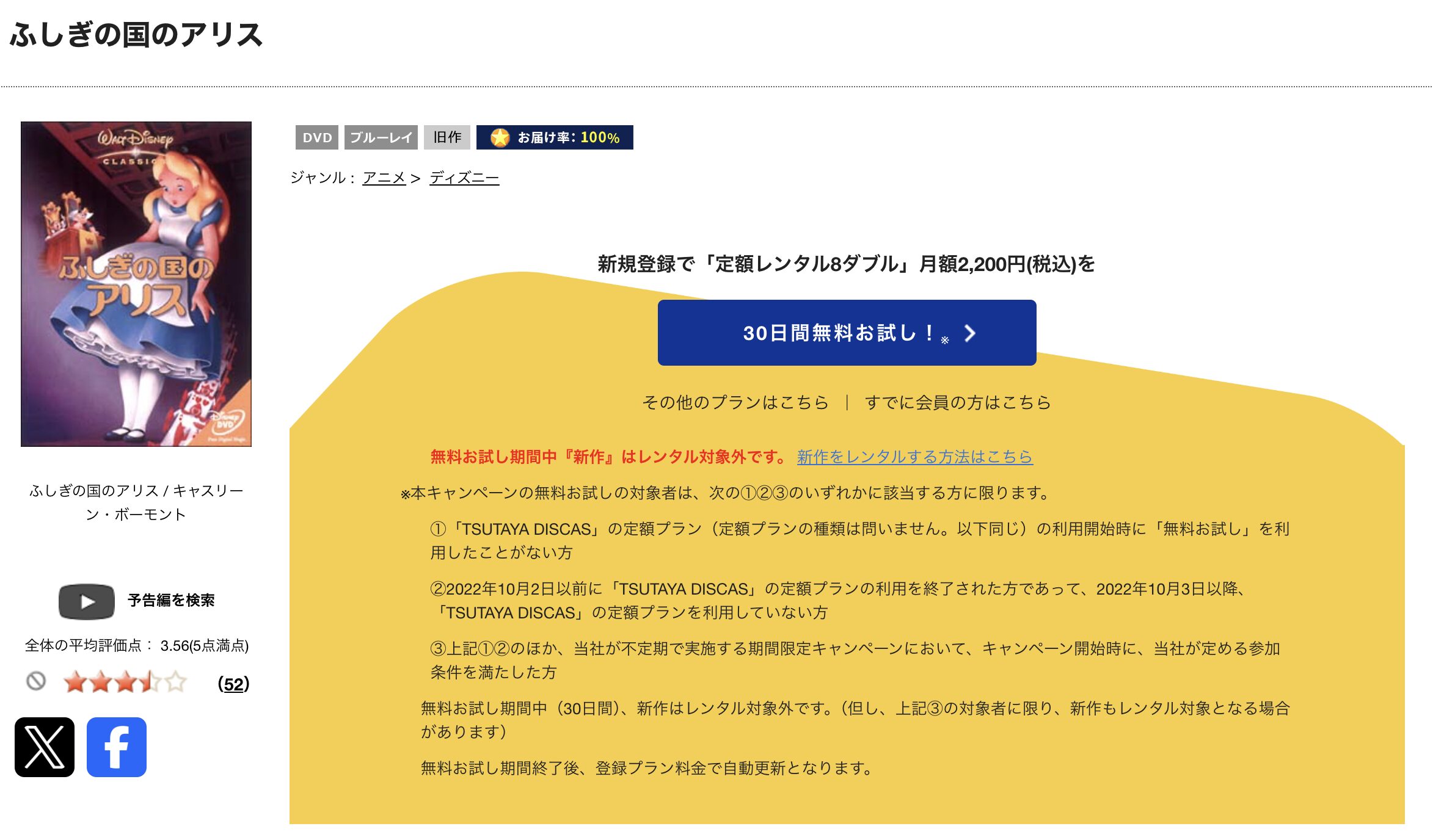Open その他のプランはこちら link
The image size is (1433, 840).
(x=735, y=402)
